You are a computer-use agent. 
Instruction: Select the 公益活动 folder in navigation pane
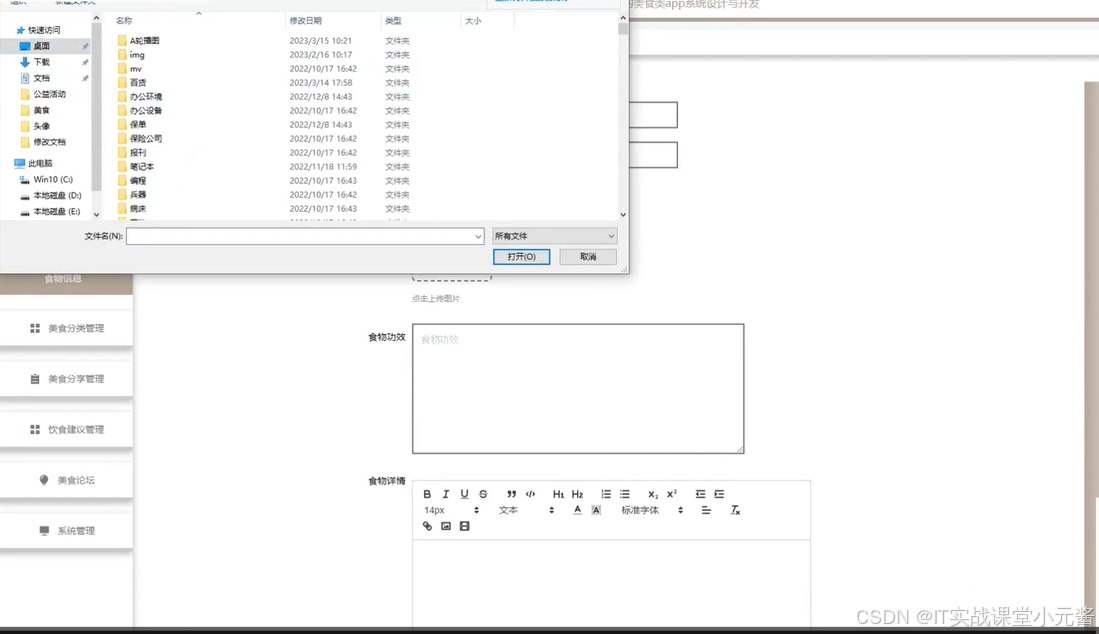[x=49, y=94]
